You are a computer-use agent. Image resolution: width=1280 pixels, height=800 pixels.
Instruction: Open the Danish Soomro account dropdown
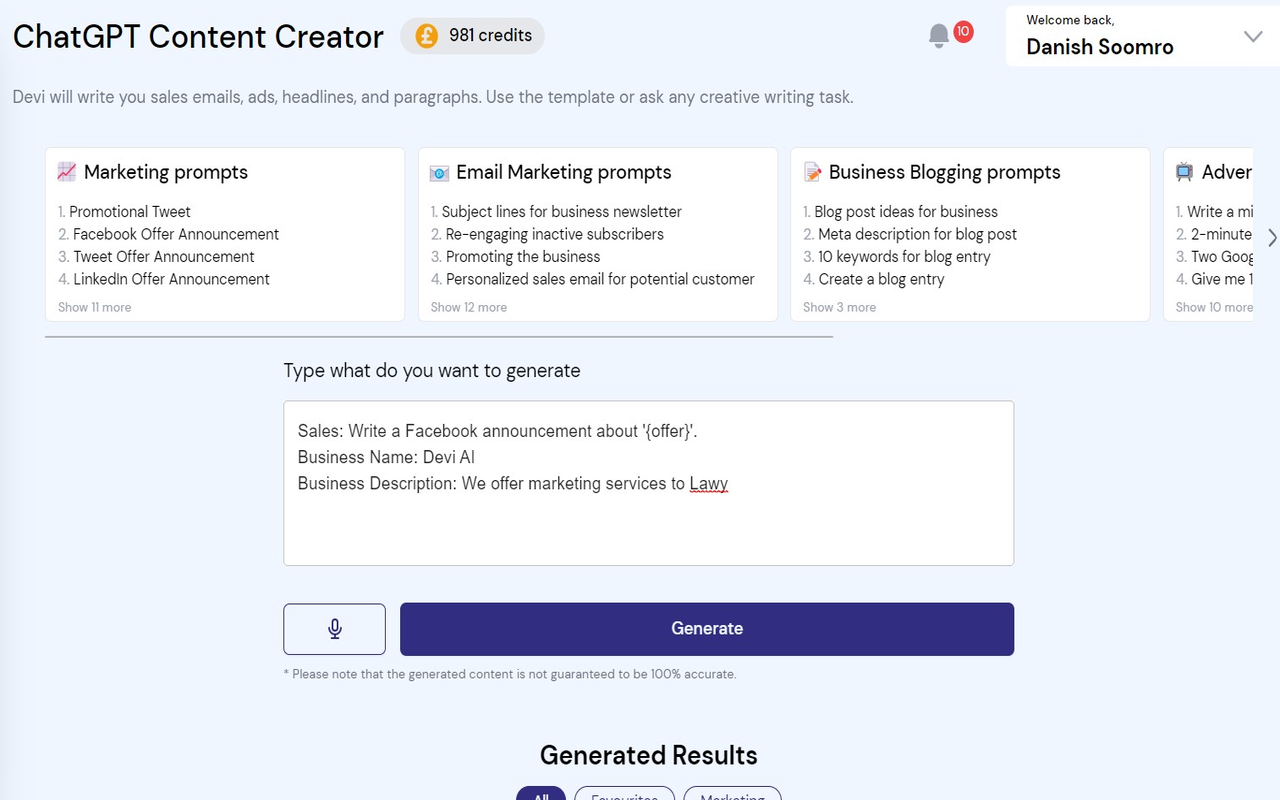pos(1252,37)
